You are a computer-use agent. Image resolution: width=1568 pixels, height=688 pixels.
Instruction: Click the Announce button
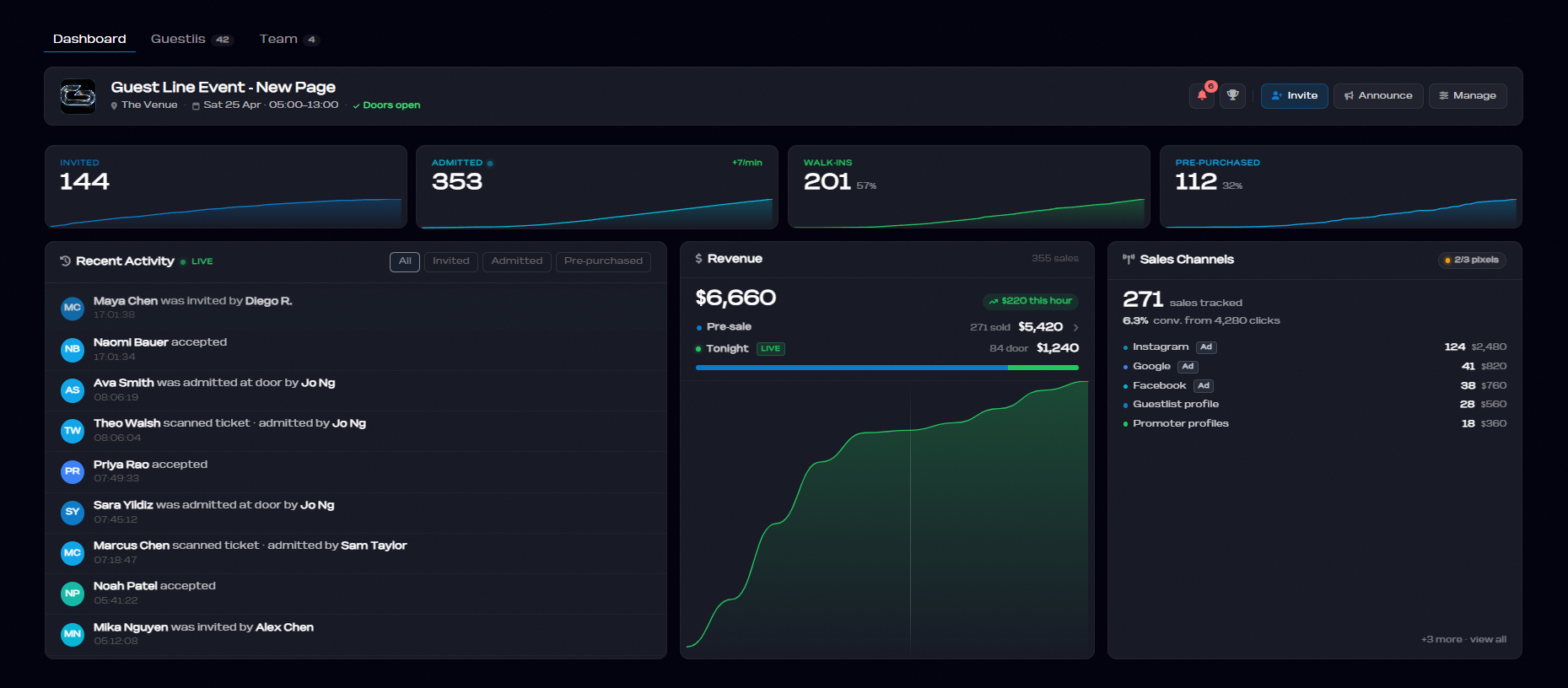(1378, 96)
